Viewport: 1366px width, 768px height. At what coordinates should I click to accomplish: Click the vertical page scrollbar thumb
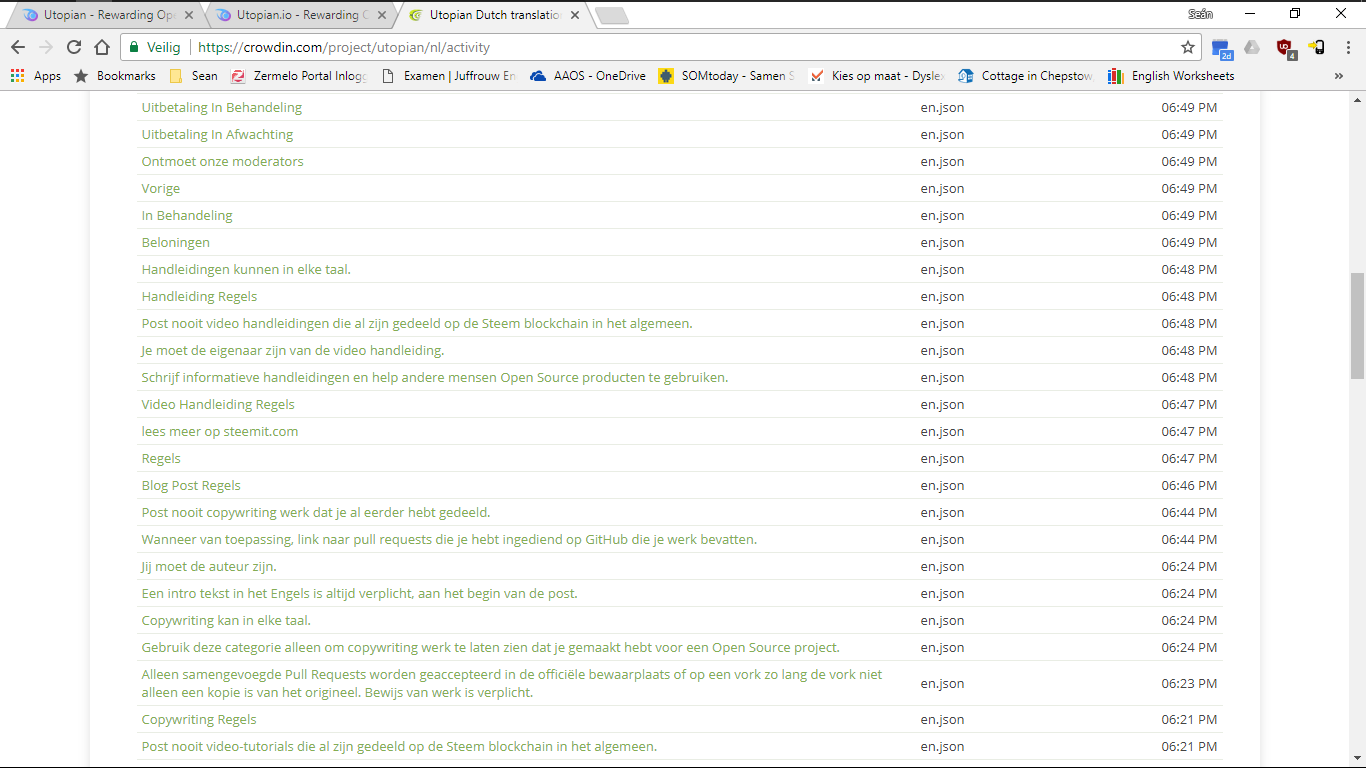click(x=1357, y=326)
